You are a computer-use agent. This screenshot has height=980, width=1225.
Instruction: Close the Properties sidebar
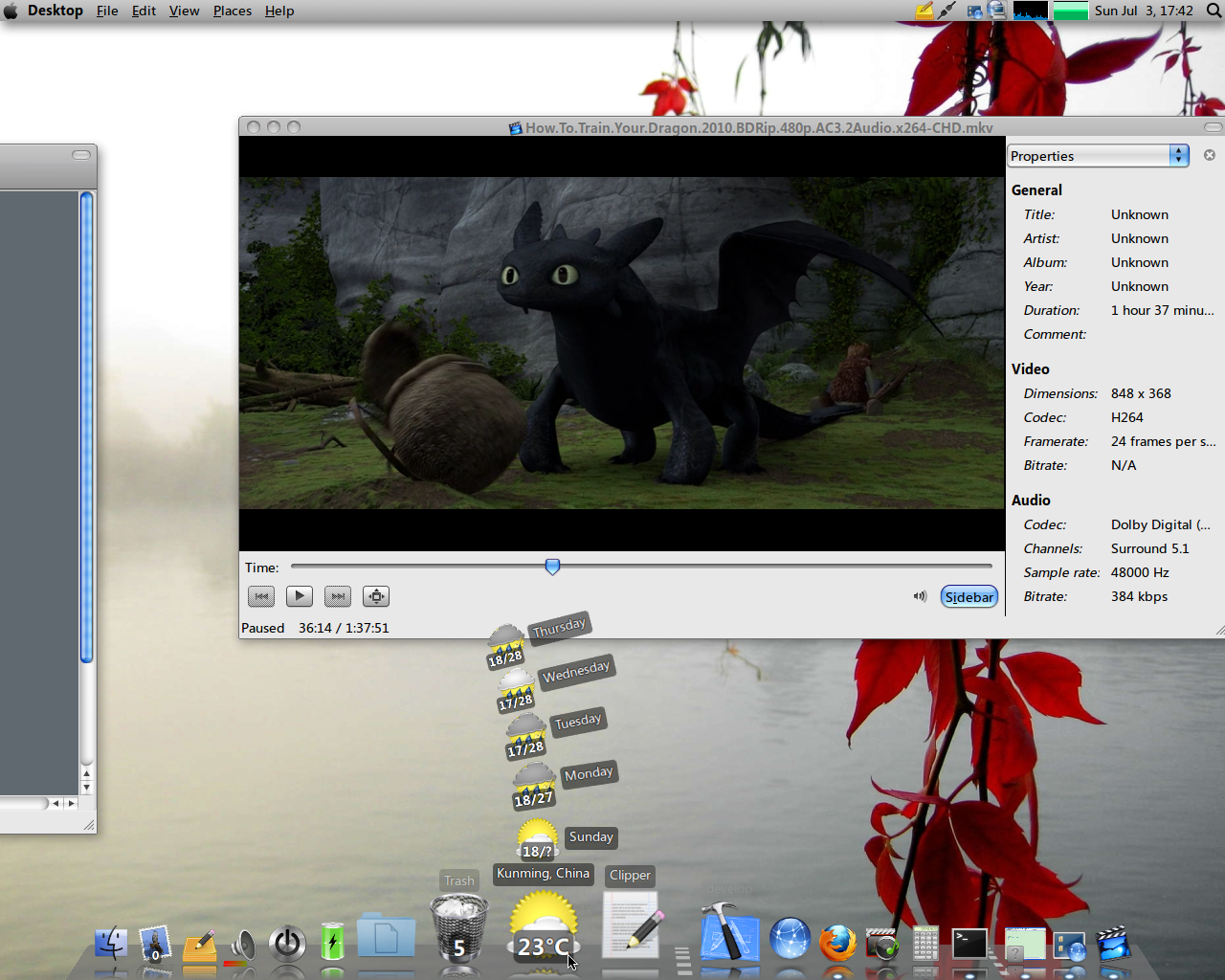tap(1210, 155)
